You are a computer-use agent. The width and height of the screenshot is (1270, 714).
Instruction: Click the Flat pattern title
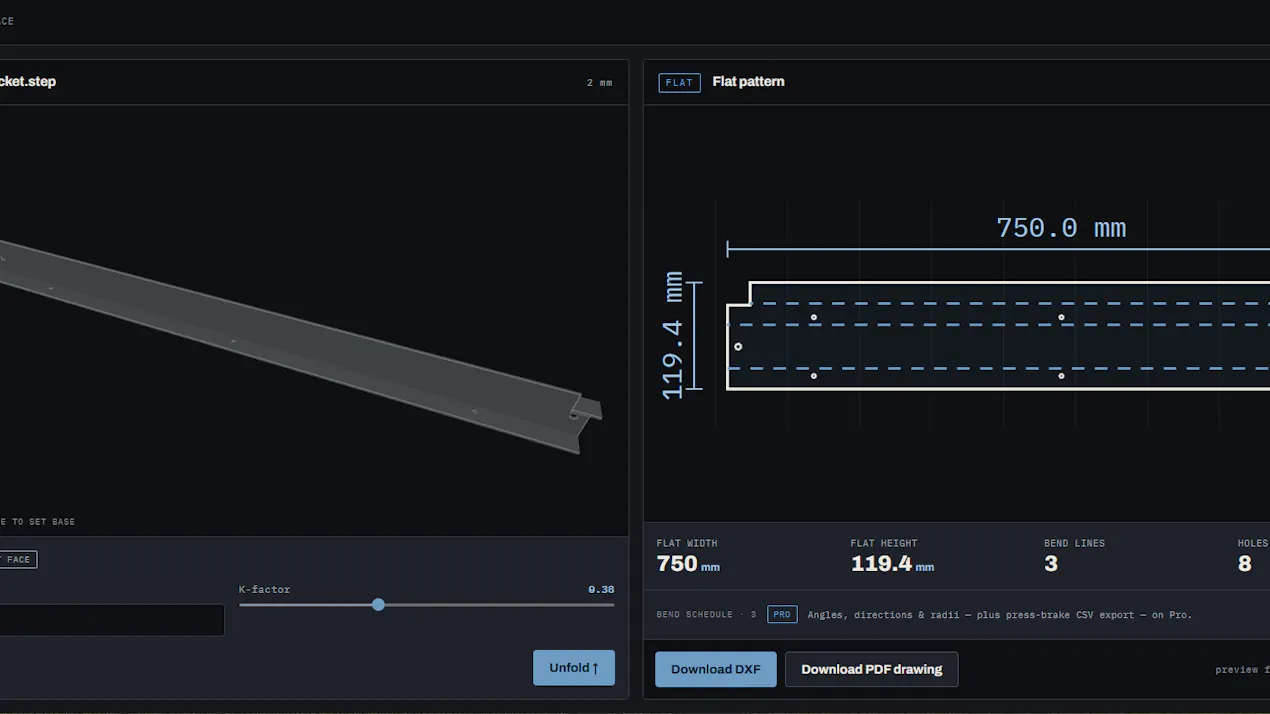[748, 82]
